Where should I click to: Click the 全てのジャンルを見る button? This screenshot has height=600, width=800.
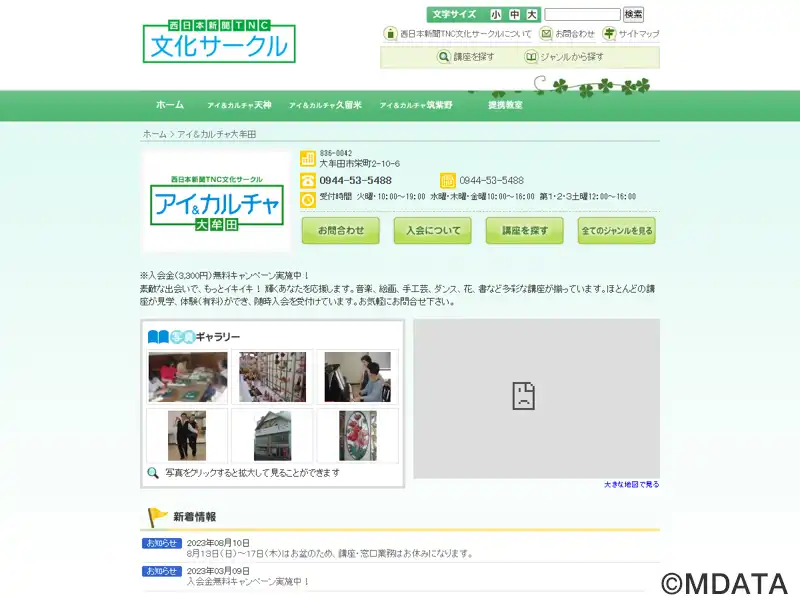[x=617, y=231]
